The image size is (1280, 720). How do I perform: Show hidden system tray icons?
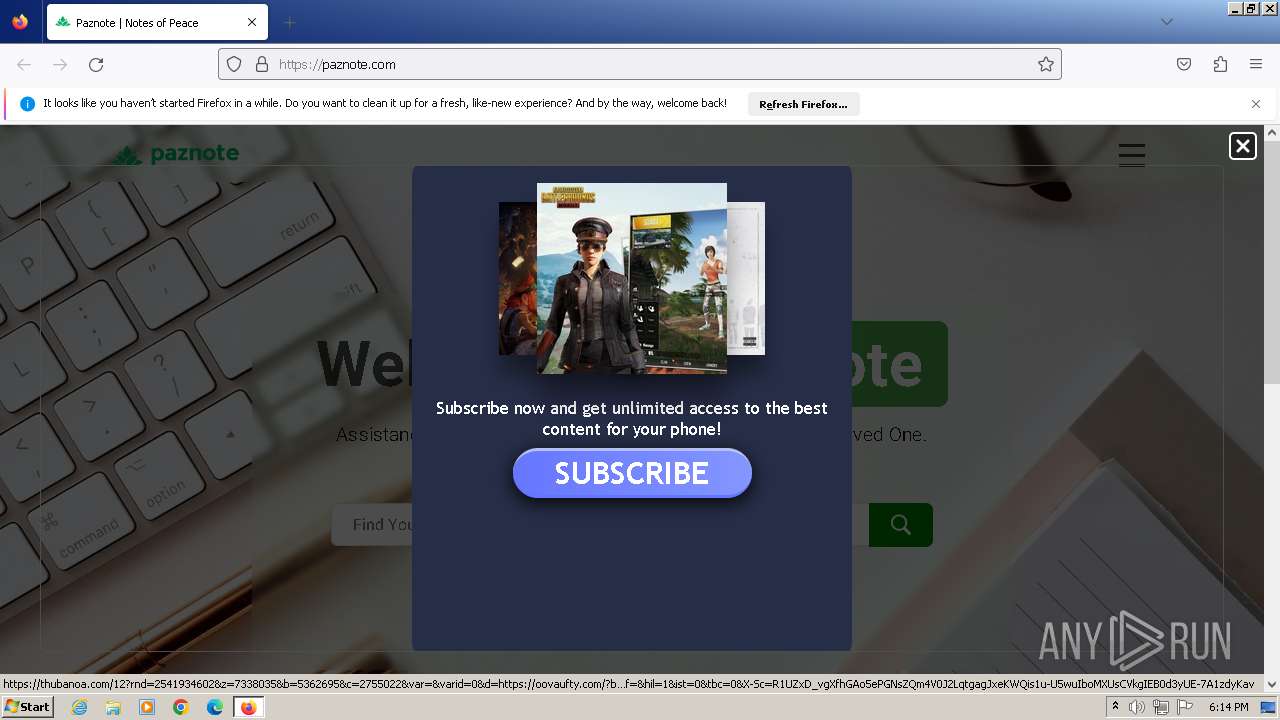click(1115, 707)
